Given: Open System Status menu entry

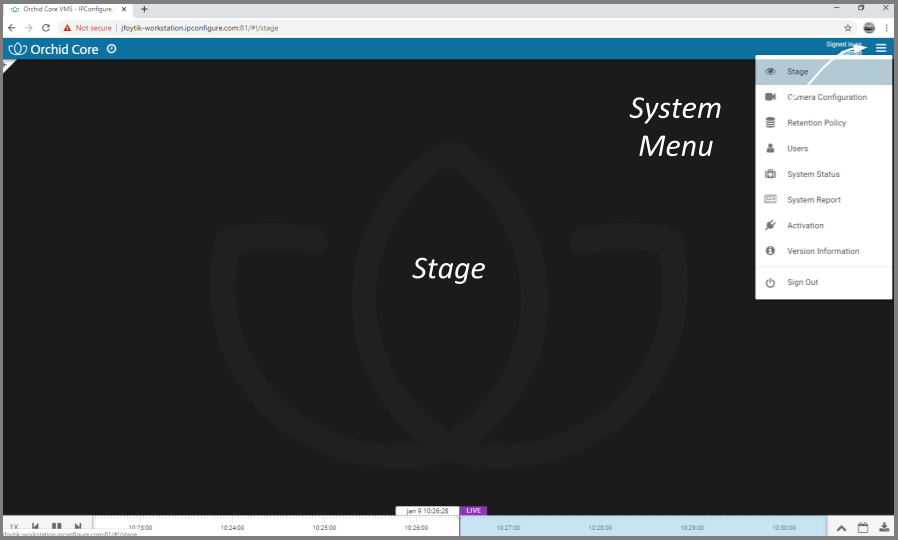Looking at the screenshot, I should 824,174.
